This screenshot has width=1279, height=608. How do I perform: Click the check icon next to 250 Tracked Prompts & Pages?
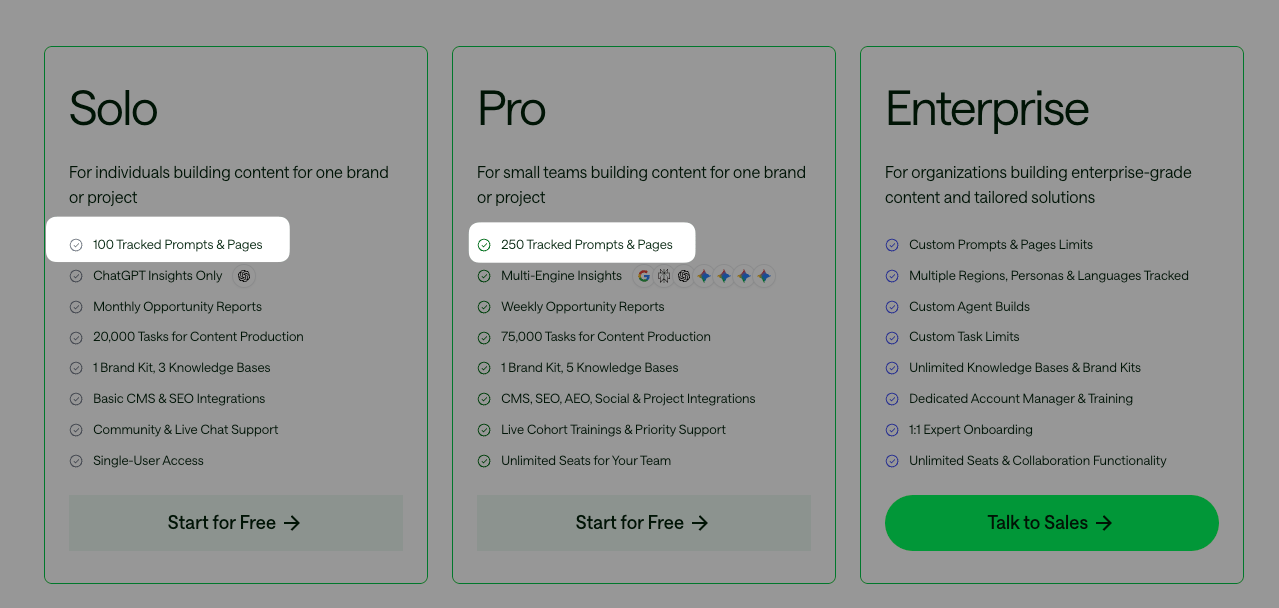tap(484, 245)
